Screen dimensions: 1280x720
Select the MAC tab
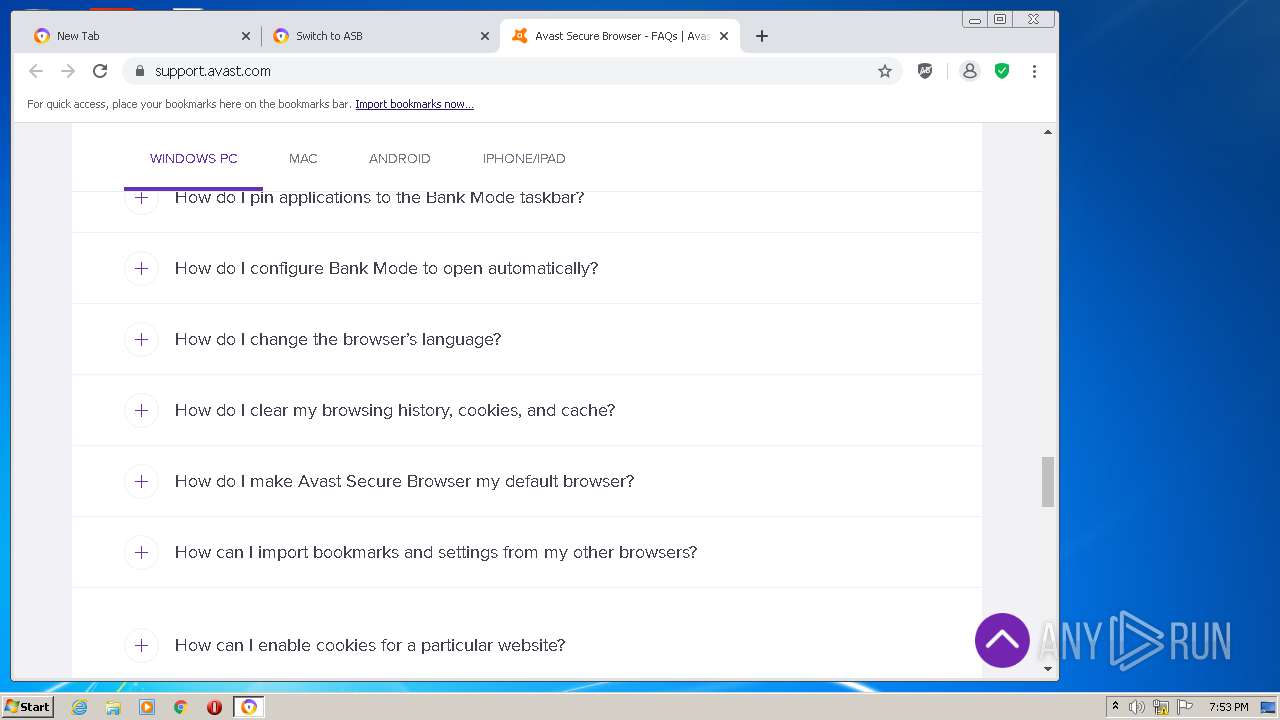coord(303,158)
